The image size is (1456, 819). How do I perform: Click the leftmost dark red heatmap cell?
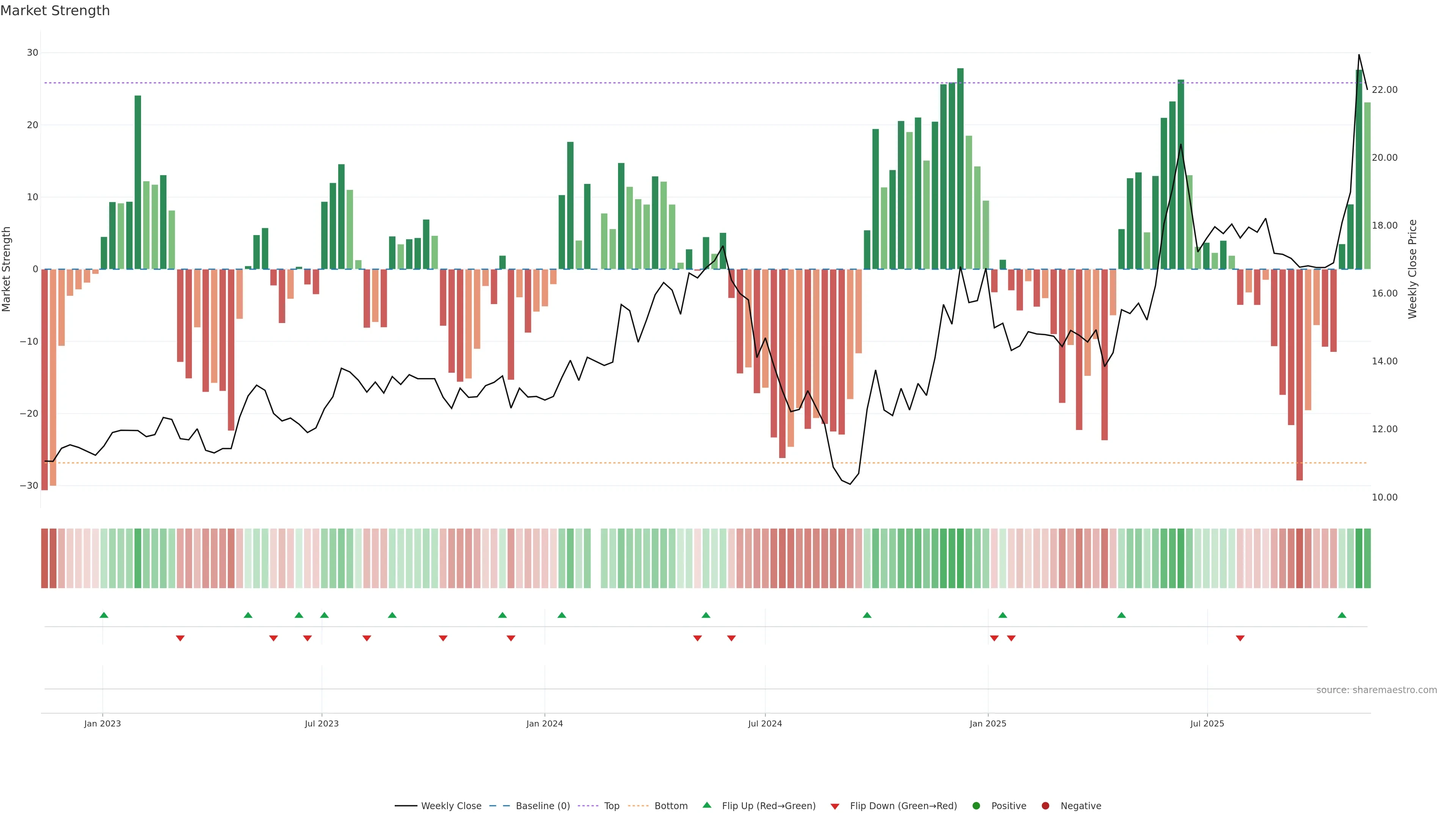click(x=44, y=559)
